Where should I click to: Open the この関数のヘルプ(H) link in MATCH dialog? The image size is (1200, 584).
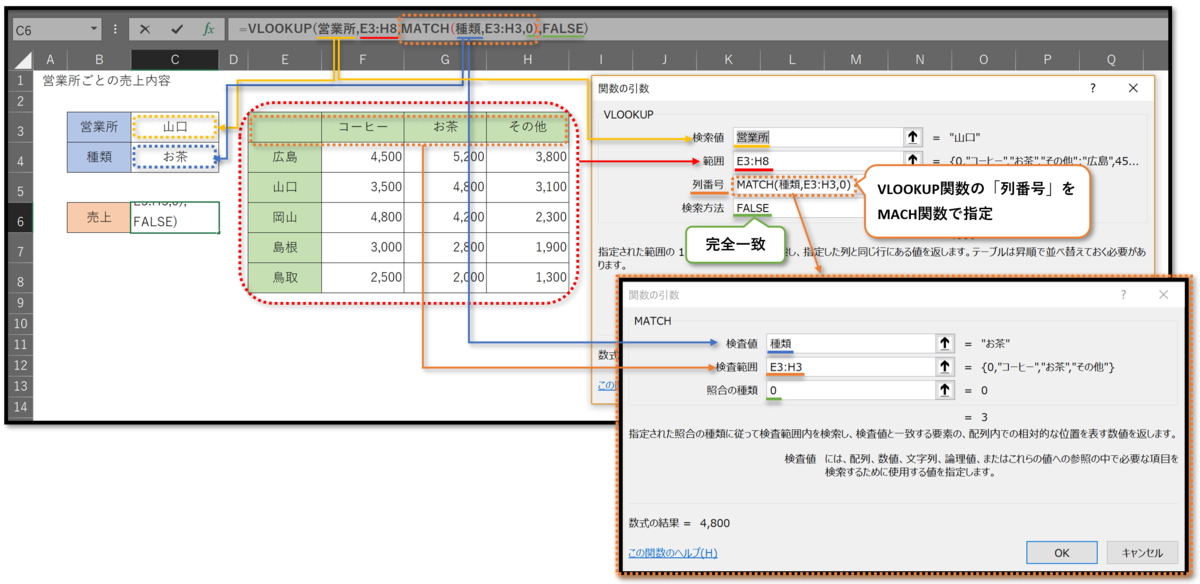pos(672,552)
